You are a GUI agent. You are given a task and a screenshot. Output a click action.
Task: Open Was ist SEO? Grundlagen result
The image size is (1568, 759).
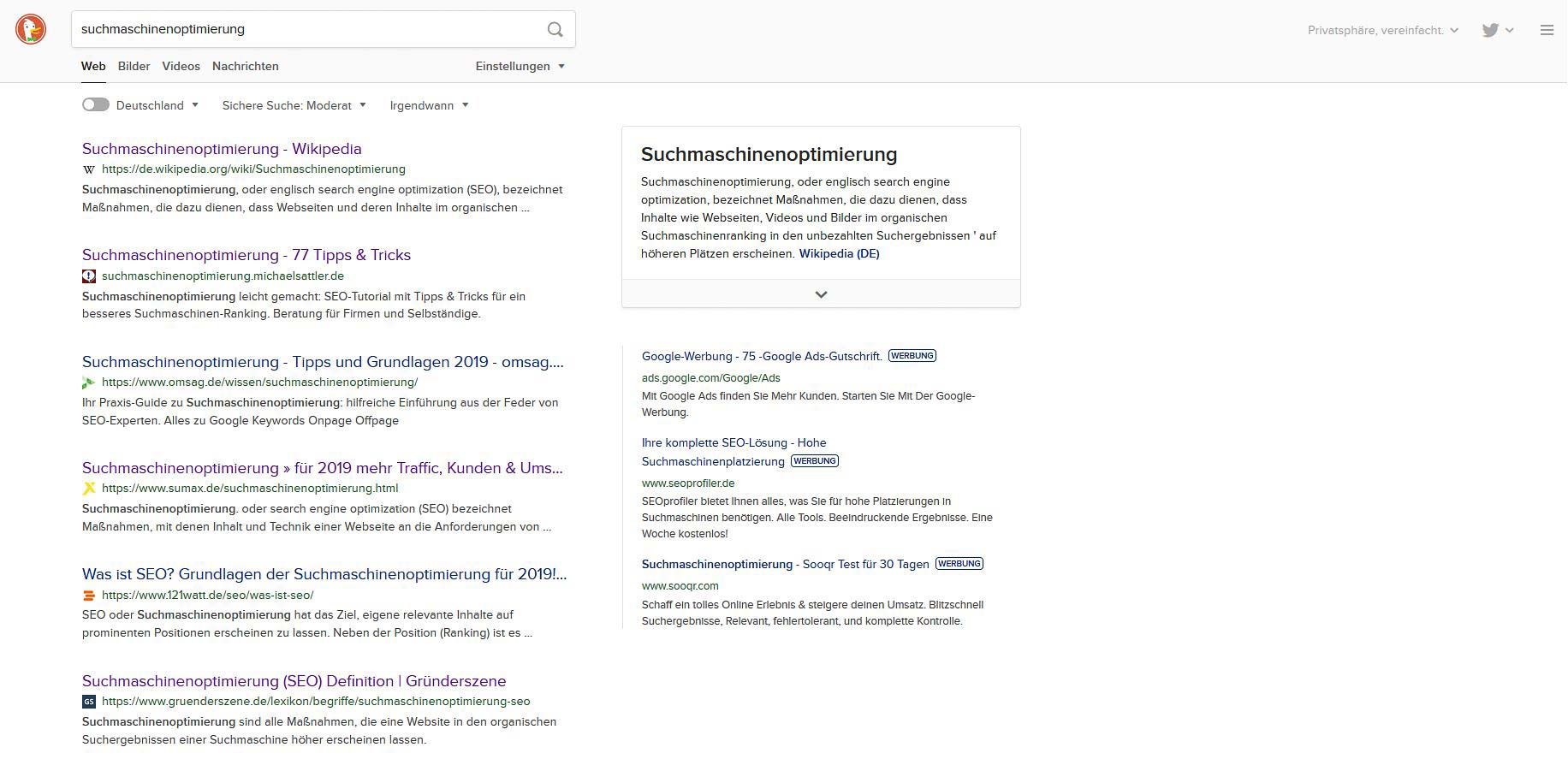click(324, 574)
